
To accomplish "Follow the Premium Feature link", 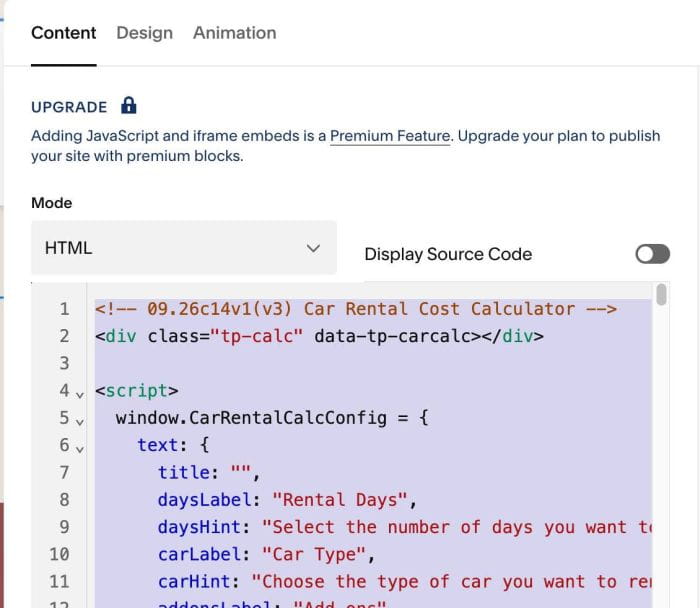I will point(390,136).
